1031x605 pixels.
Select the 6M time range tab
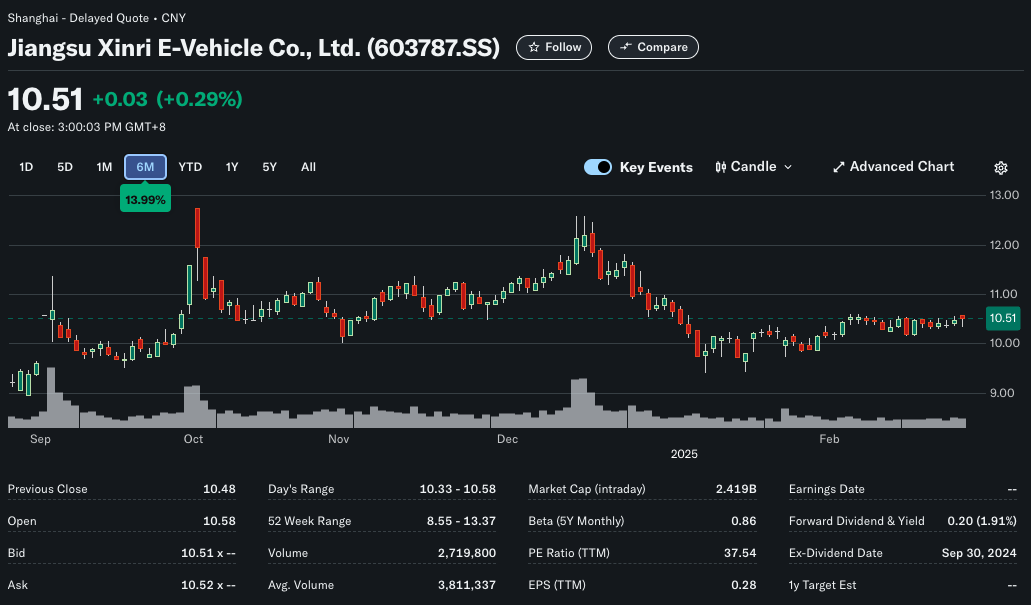pos(145,167)
